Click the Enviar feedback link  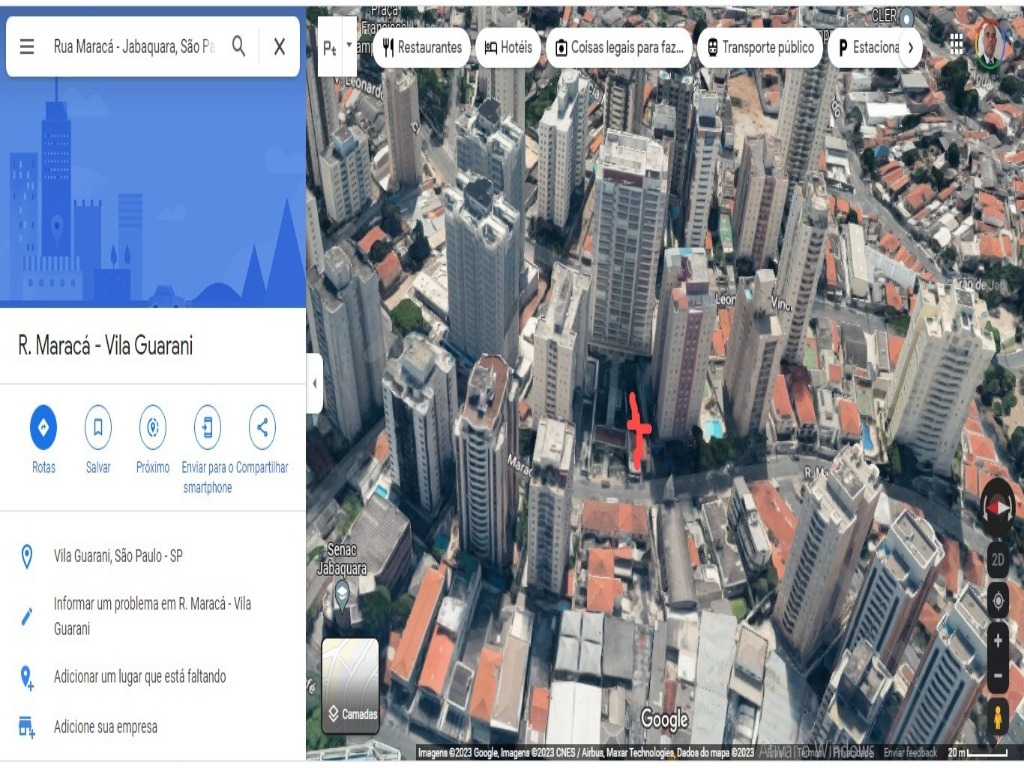910,753
